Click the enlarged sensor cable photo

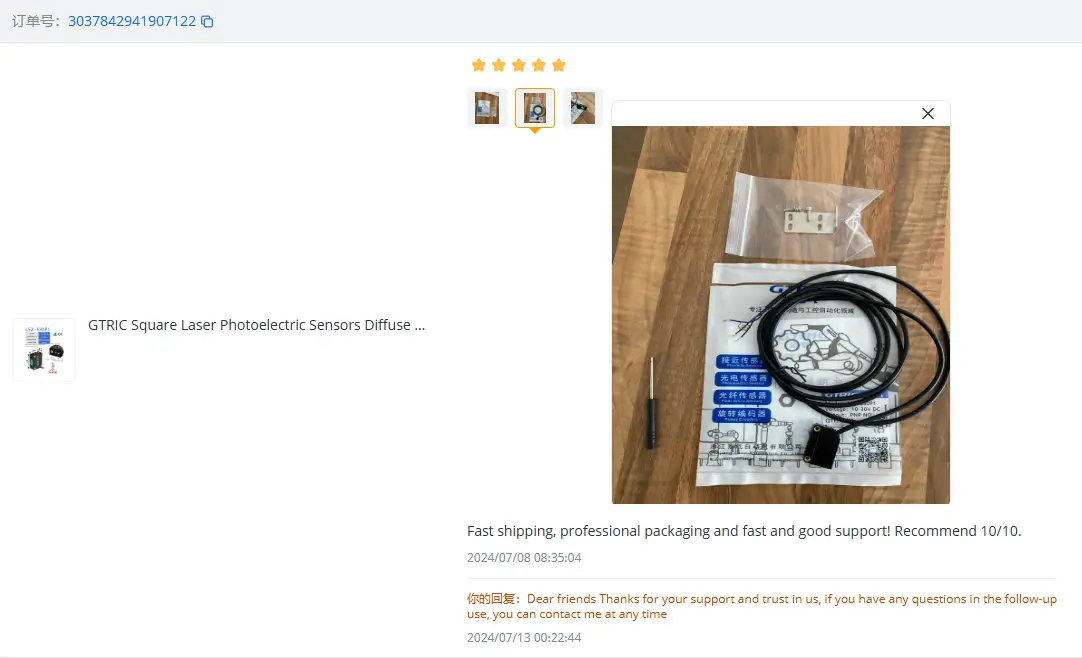(780, 315)
